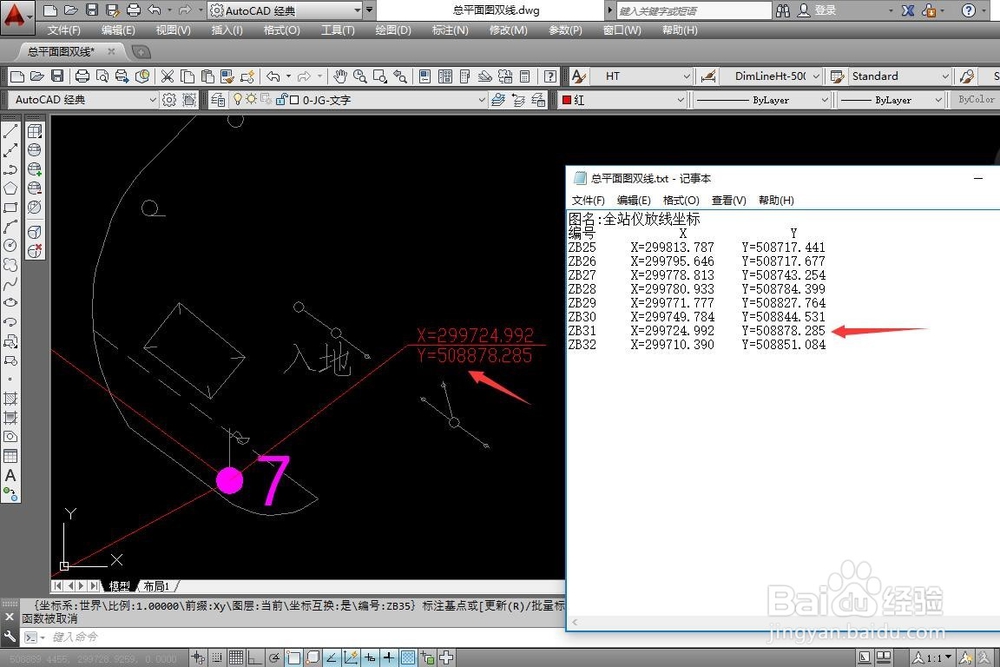Click the command line input field

click(306, 637)
